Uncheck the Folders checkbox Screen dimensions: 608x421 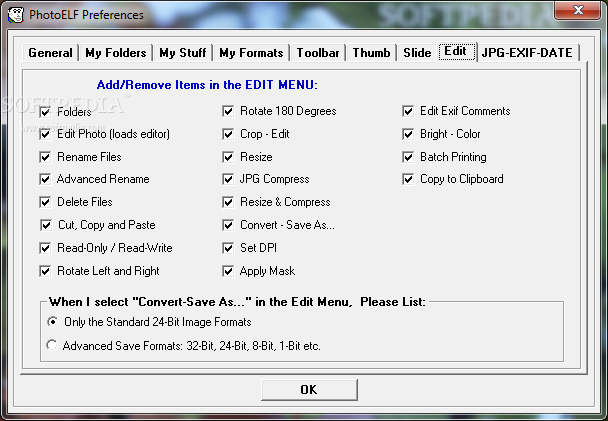click(45, 112)
